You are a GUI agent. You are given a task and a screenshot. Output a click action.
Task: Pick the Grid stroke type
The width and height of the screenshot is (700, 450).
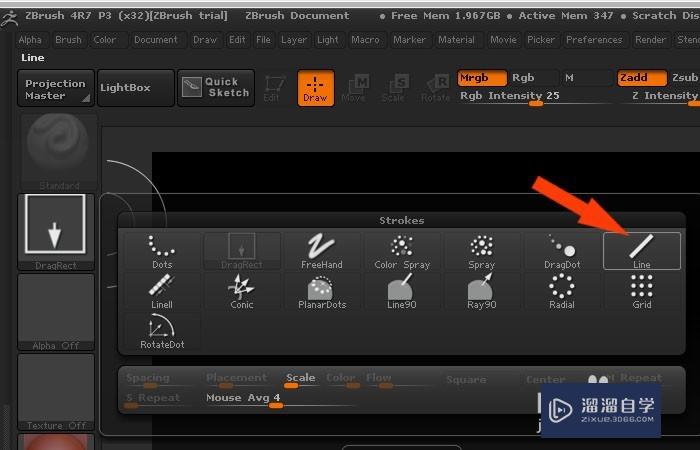click(642, 291)
